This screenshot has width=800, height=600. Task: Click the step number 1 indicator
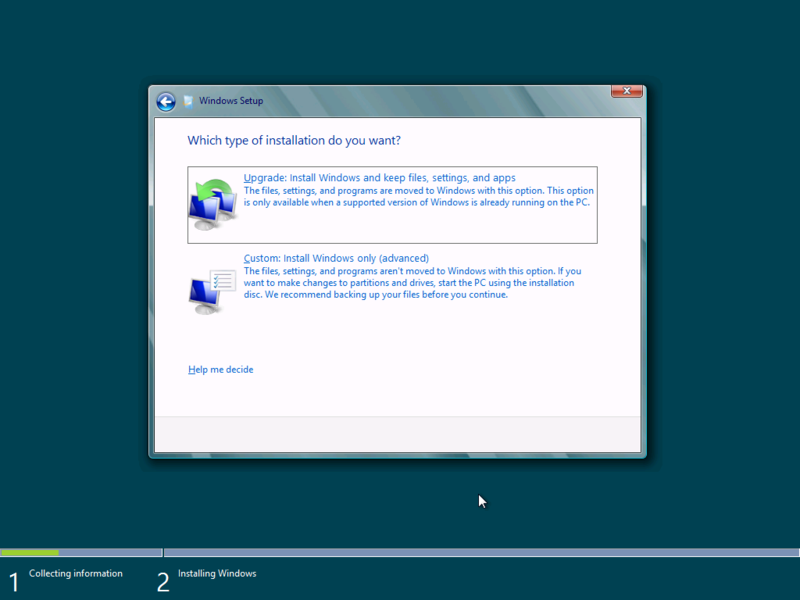click(12, 580)
